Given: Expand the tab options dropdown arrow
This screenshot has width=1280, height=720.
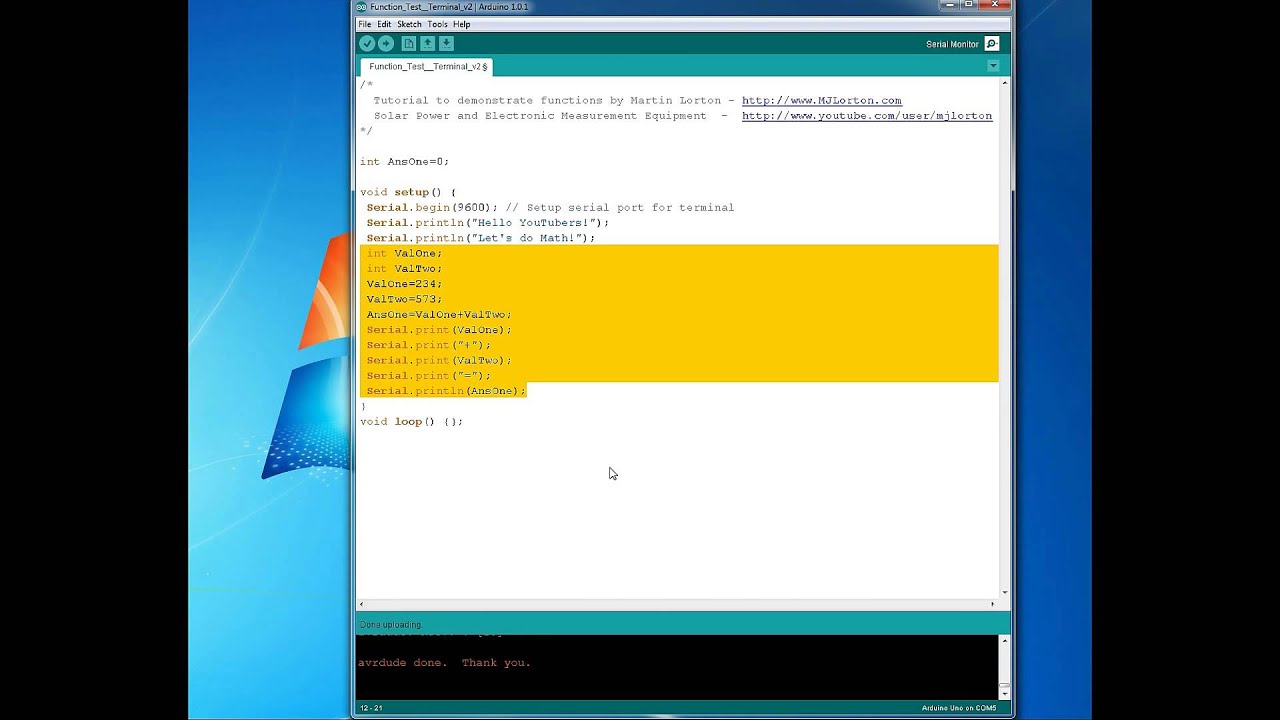Looking at the screenshot, I should (993, 66).
